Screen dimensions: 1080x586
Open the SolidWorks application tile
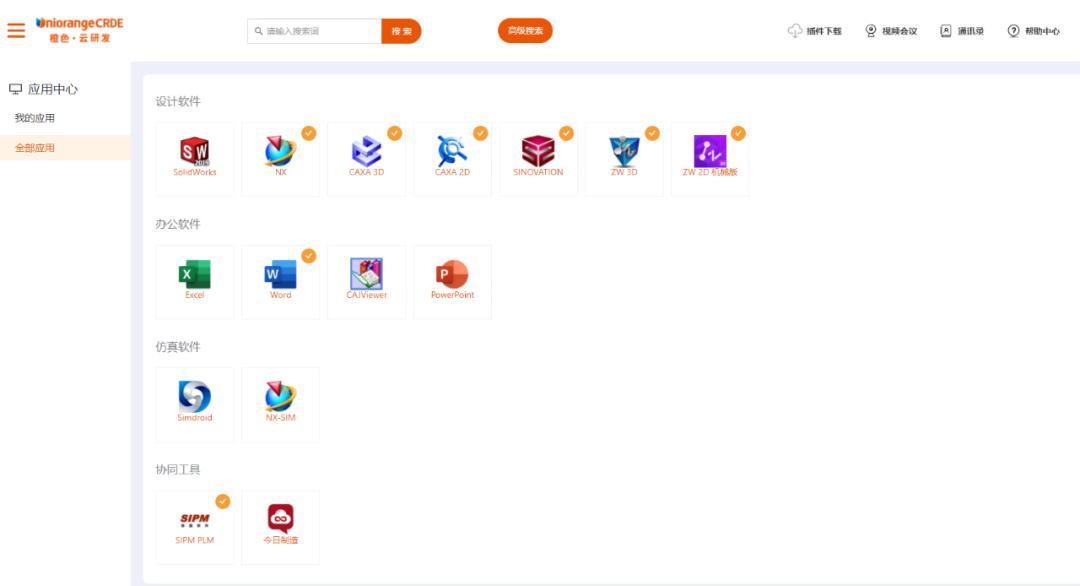pyautogui.click(x=195, y=159)
